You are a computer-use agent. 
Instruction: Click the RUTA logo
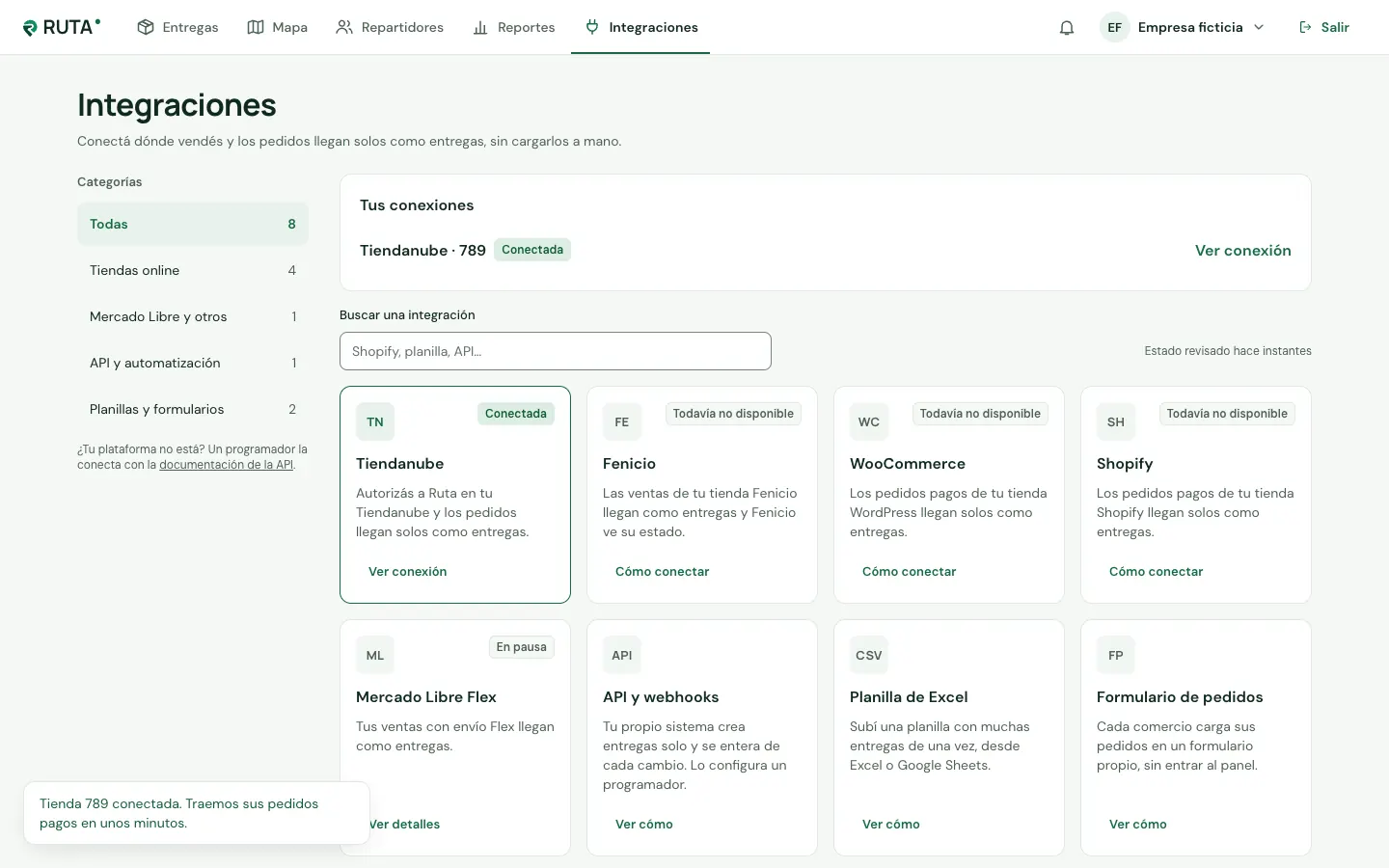[62, 27]
